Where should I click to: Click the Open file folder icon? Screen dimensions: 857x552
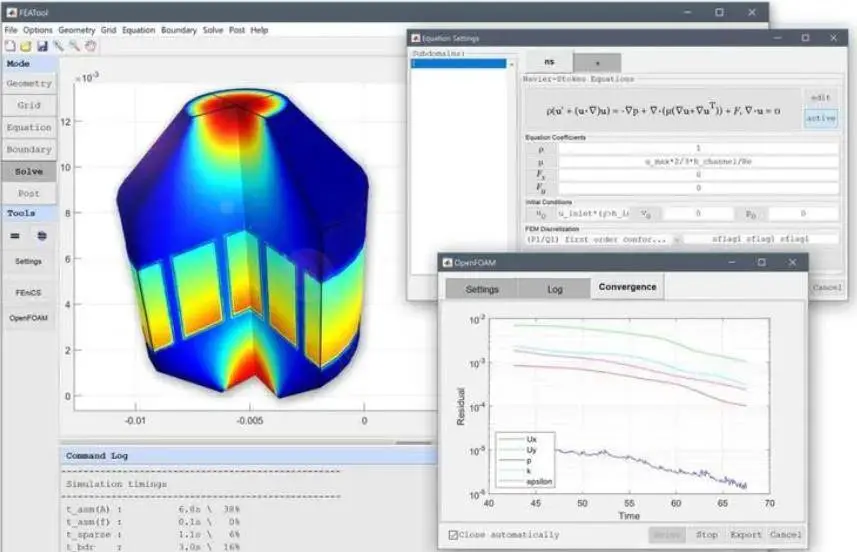pos(26,46)
